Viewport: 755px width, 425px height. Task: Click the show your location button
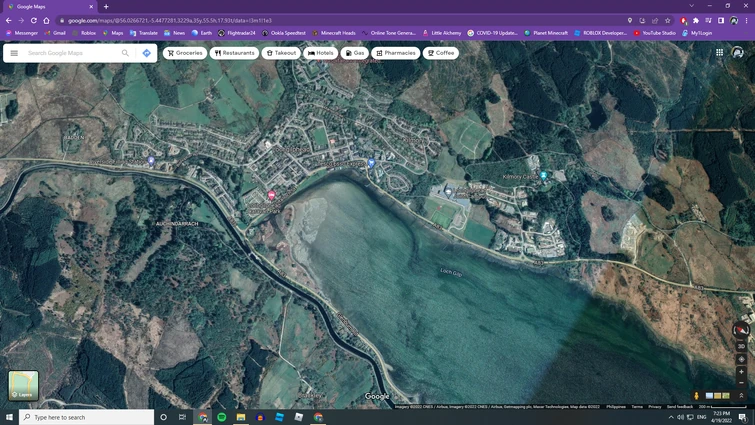(x=741, y=359)
